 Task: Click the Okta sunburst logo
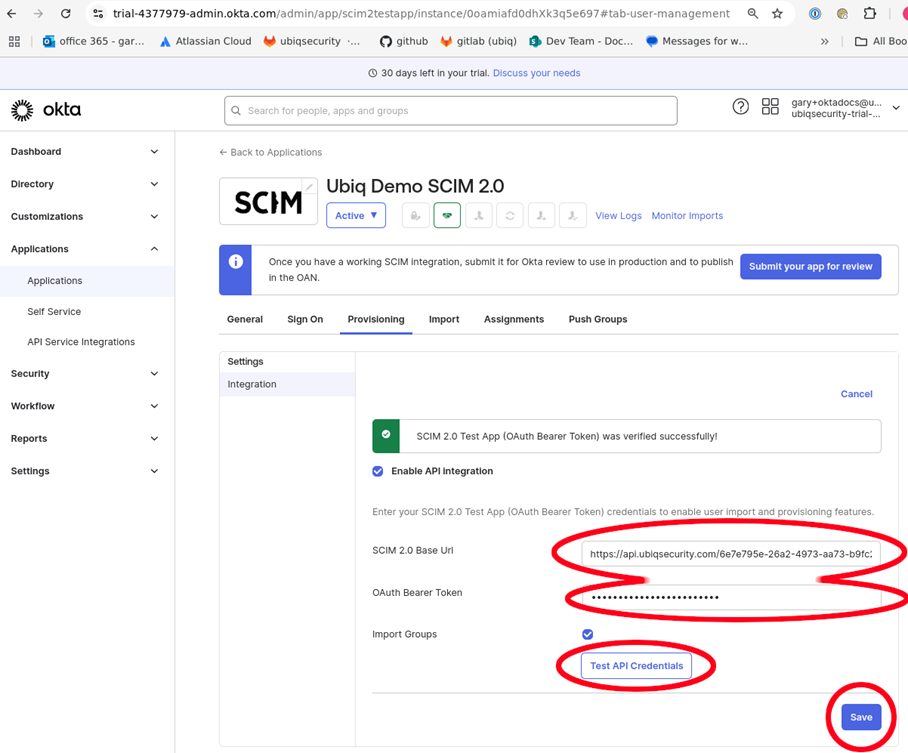[x=22, y=110]
